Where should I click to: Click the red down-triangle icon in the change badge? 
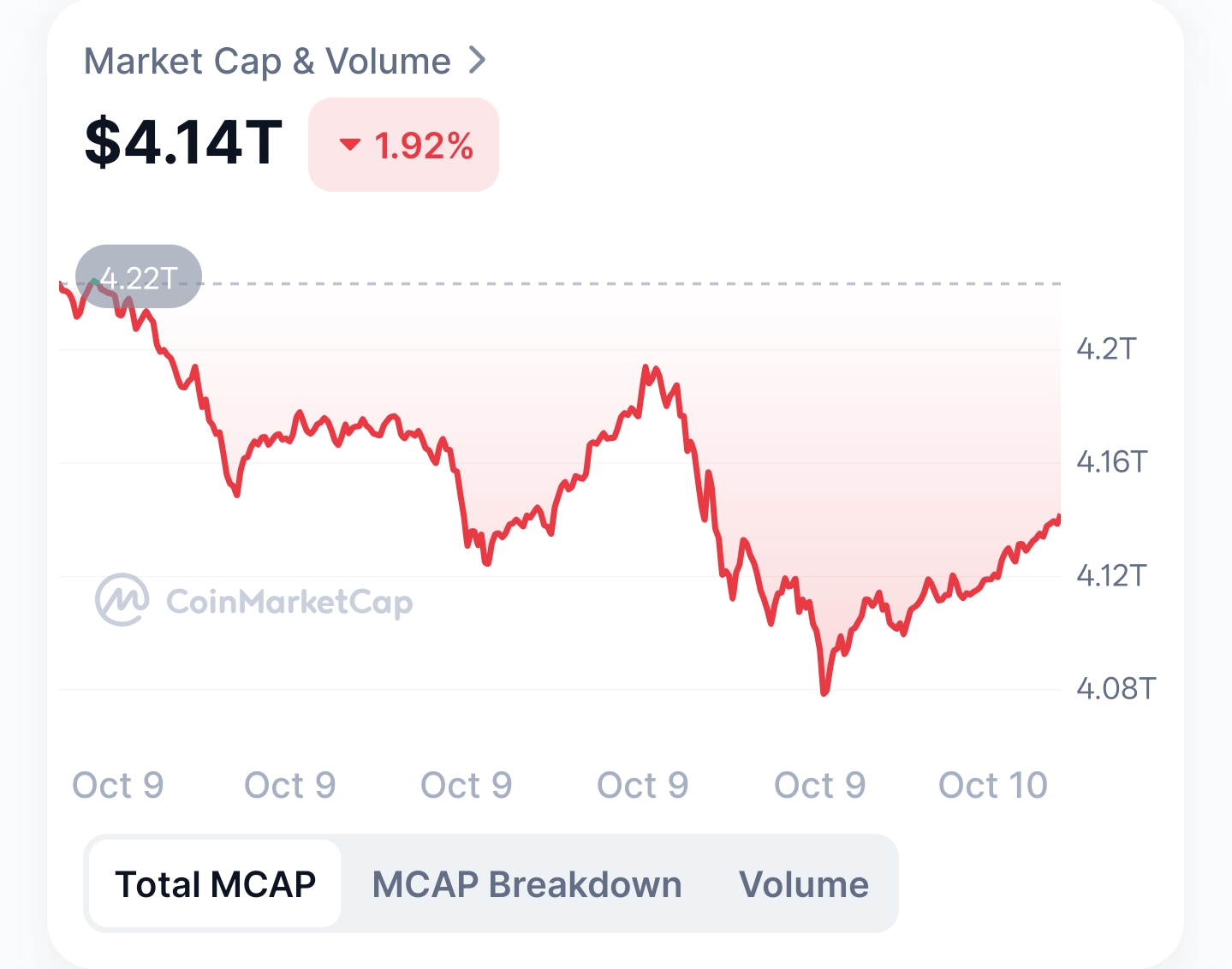[349, 145]
